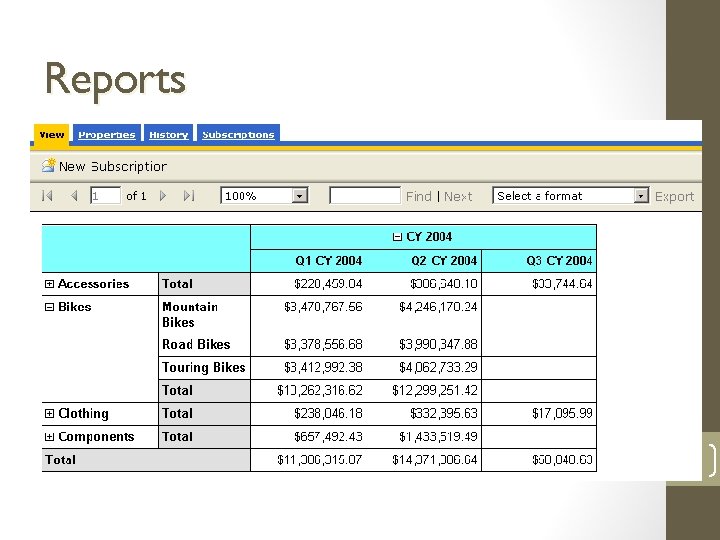Image resolution: width=720 pixels, height=540 pixels.
Task: Click the Q2 CY 2004 column header
Action: coord(444,261)
